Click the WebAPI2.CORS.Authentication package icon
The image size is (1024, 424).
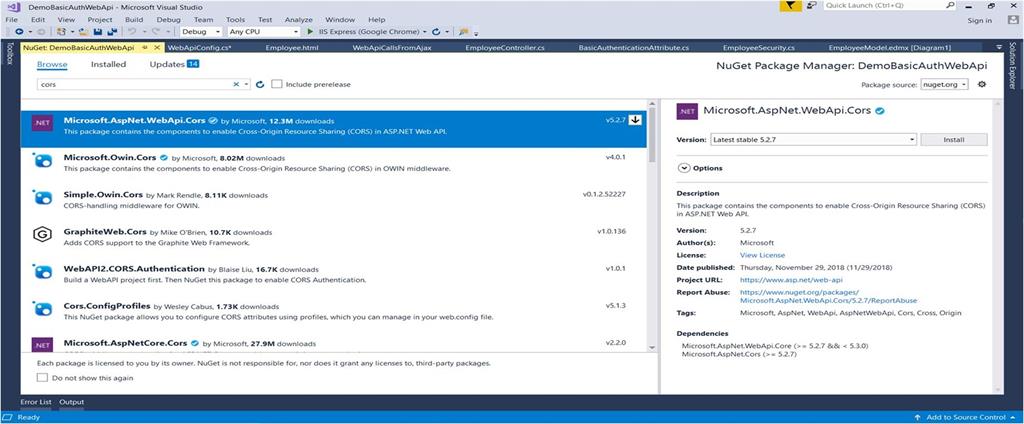tap(42, 271)
